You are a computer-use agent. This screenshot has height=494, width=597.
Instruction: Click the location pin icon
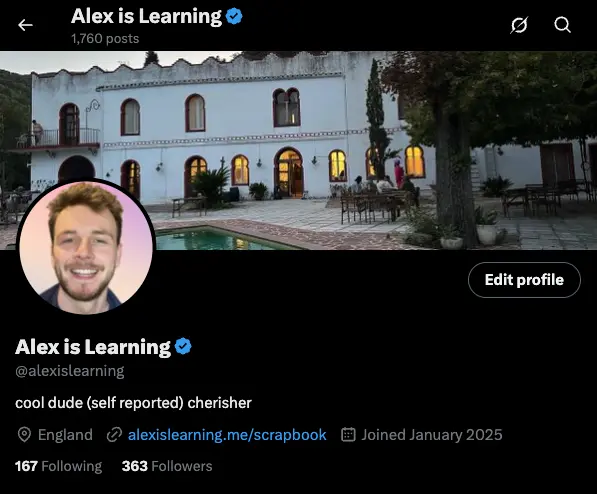point(24,435)
